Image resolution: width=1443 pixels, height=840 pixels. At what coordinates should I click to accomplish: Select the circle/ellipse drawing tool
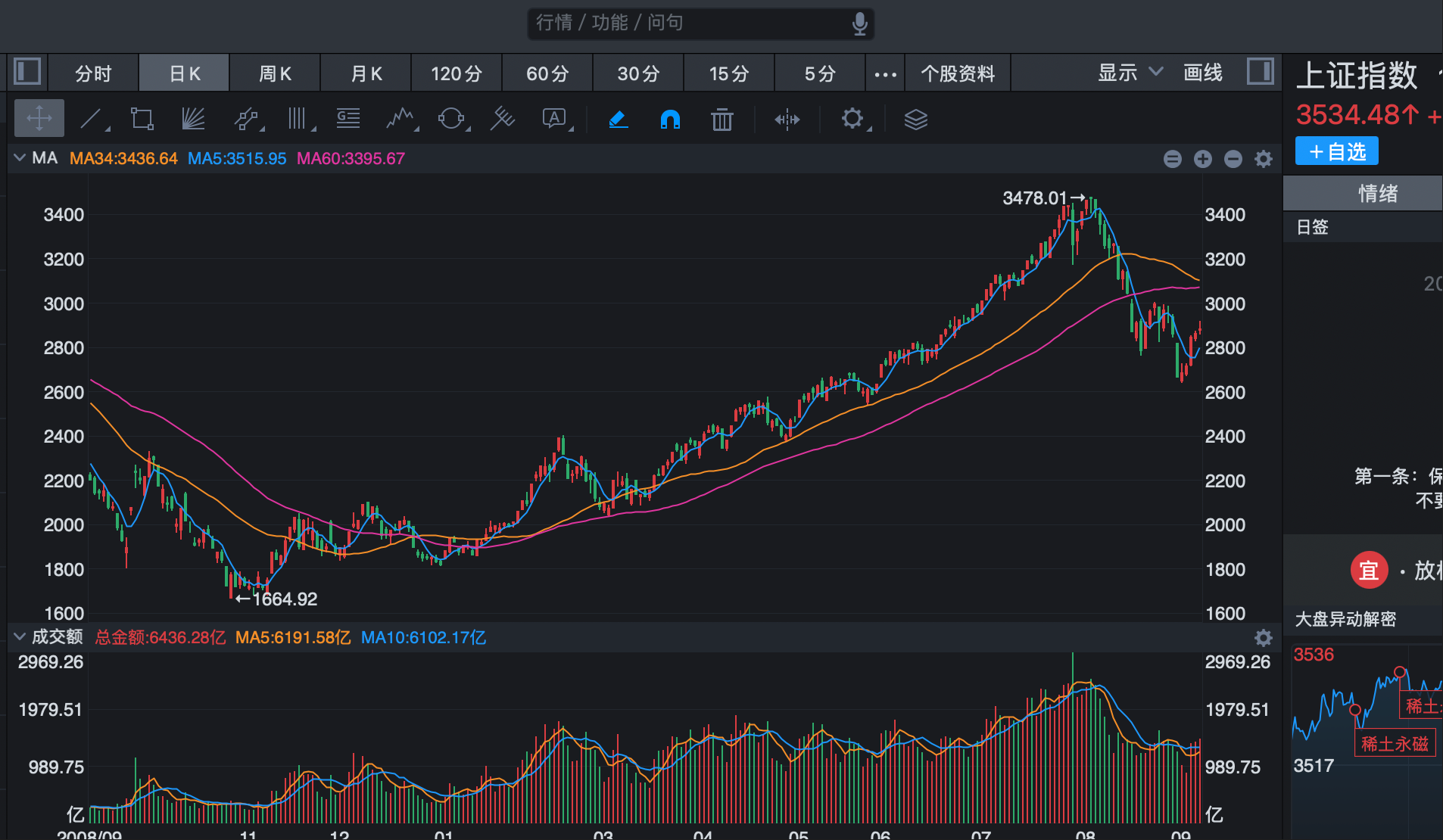(452, 119)
